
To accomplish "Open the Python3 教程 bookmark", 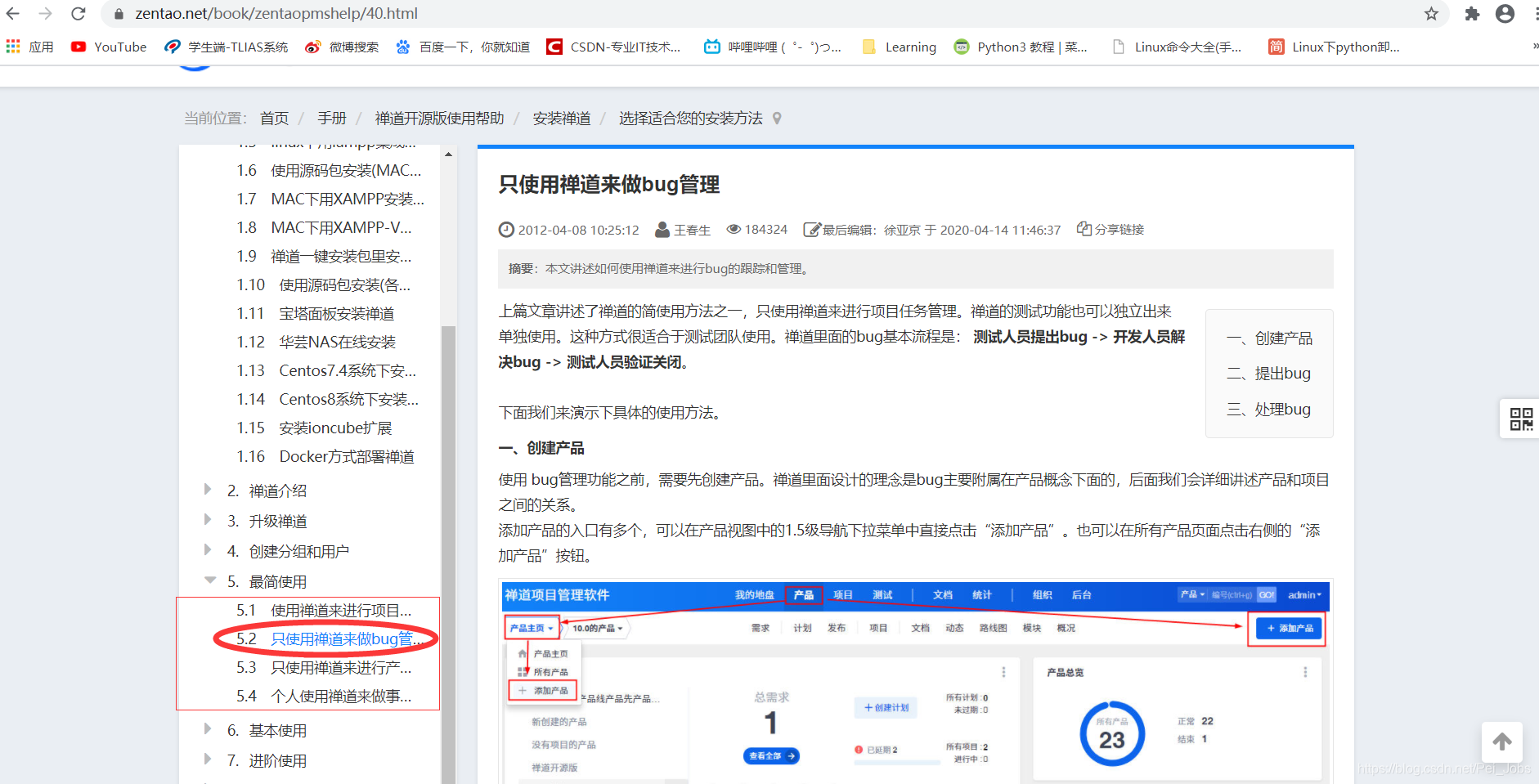I will coord(1021,47).
